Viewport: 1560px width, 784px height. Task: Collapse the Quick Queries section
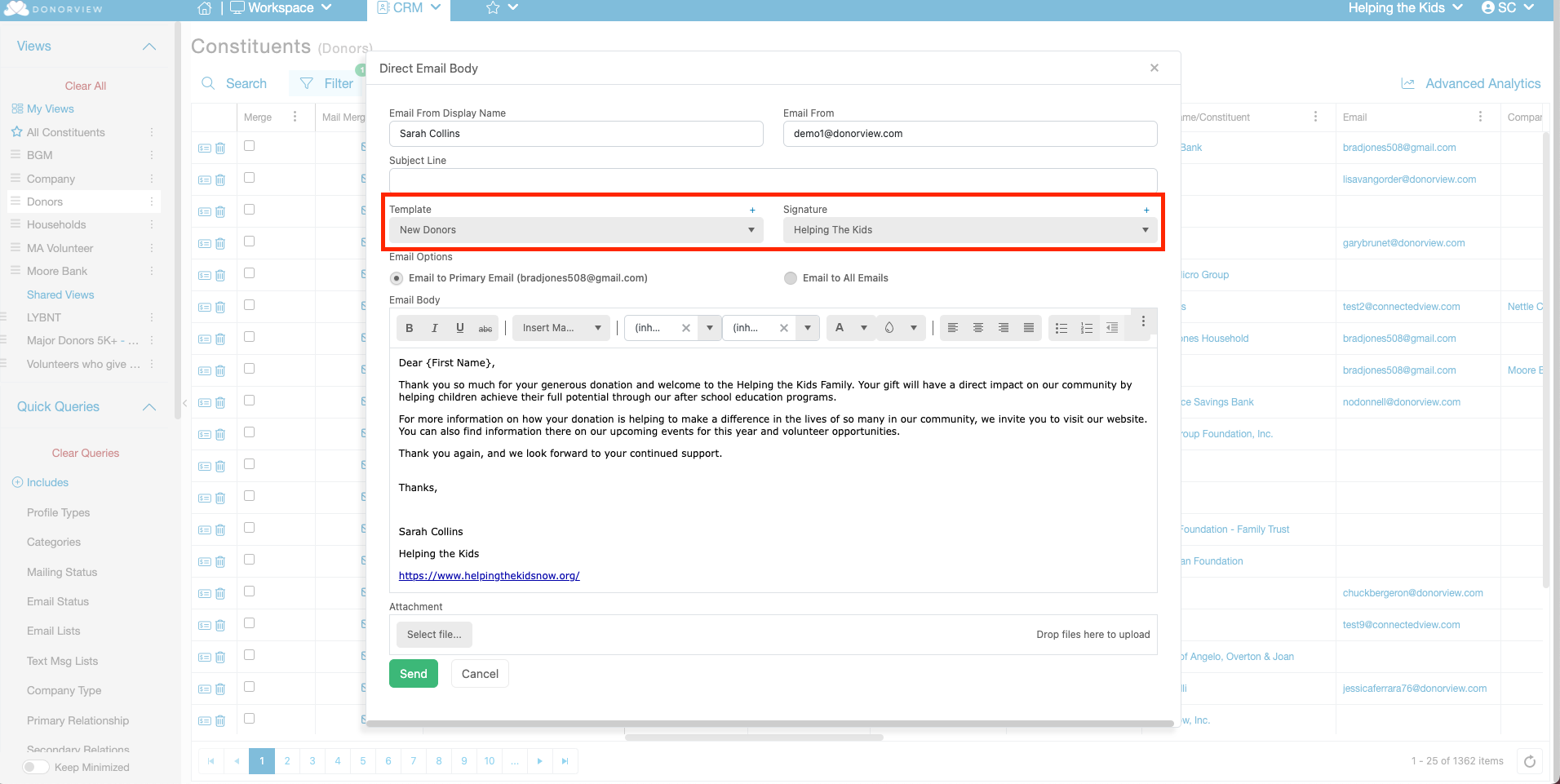coord(149,407)
